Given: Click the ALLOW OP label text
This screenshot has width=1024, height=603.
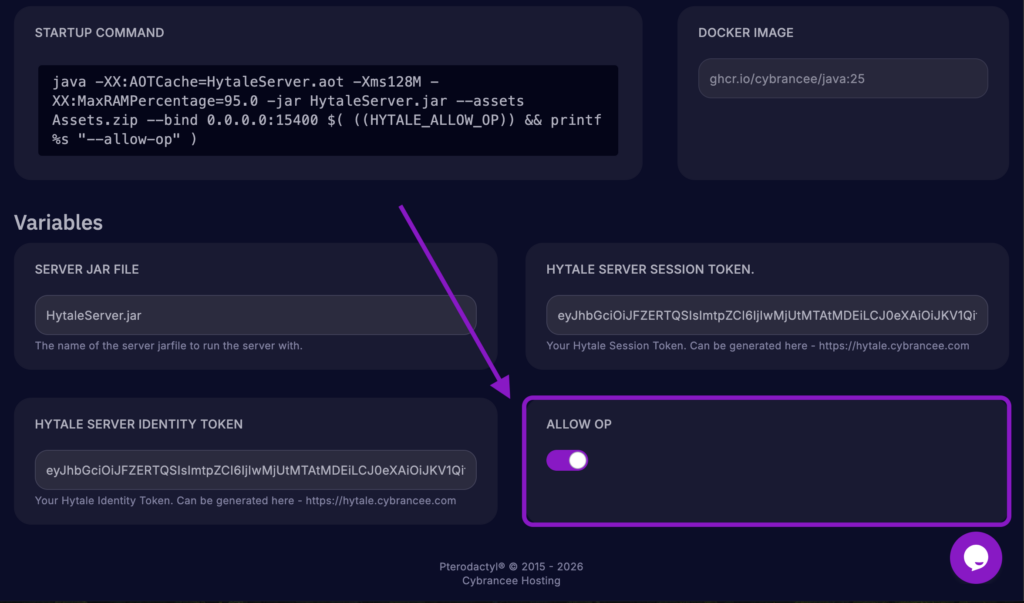Looking at the screenshot, I should click(578, 424).
